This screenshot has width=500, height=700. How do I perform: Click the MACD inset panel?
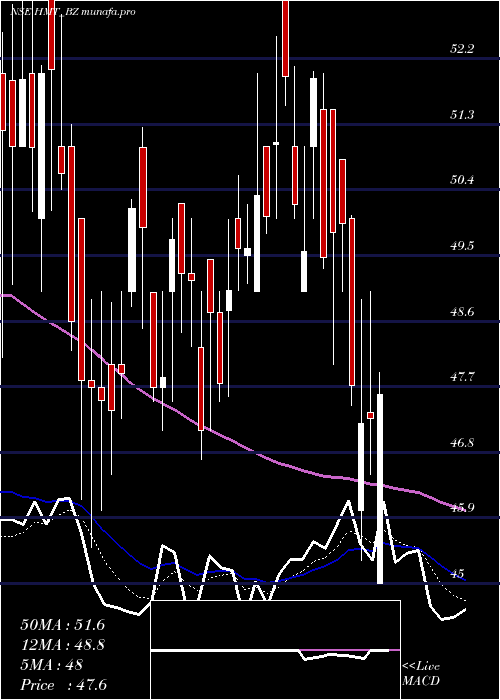coord(275,650)
